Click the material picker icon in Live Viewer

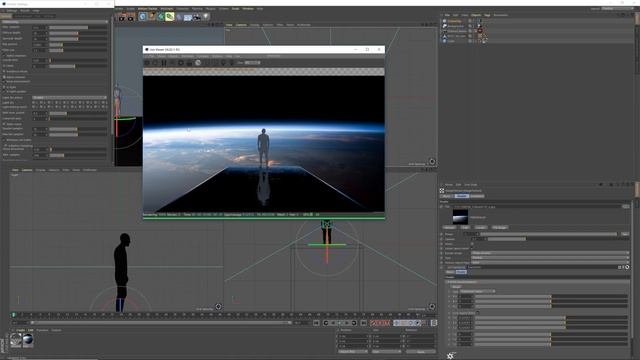232,63
